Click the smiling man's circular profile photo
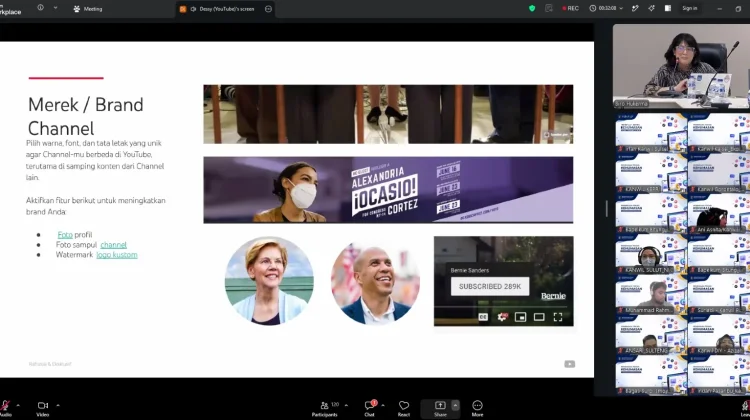The image size is (750, 420). [375, 282]
